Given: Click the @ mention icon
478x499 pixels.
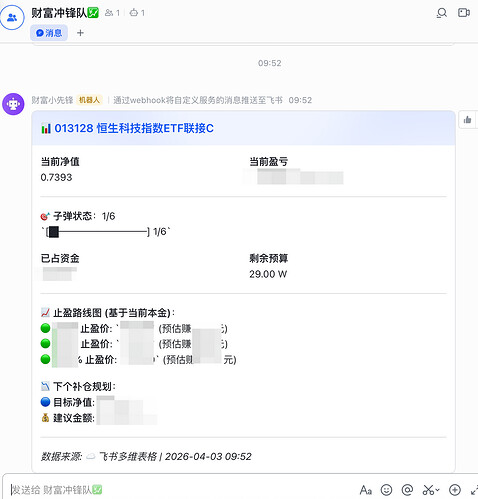Looking at the screenshot, I should 407,490.
